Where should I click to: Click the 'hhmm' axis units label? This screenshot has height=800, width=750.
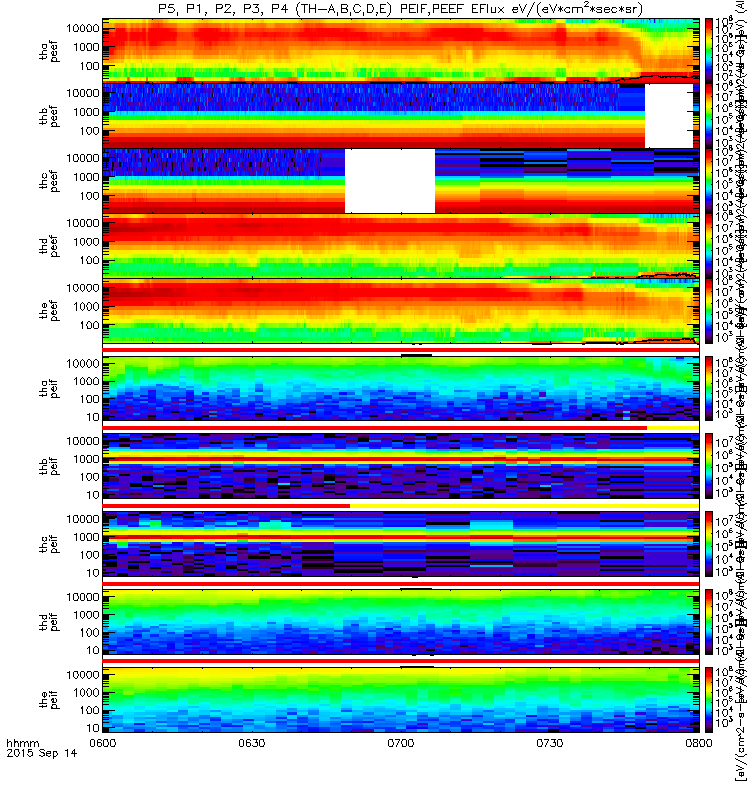(22, 743)
